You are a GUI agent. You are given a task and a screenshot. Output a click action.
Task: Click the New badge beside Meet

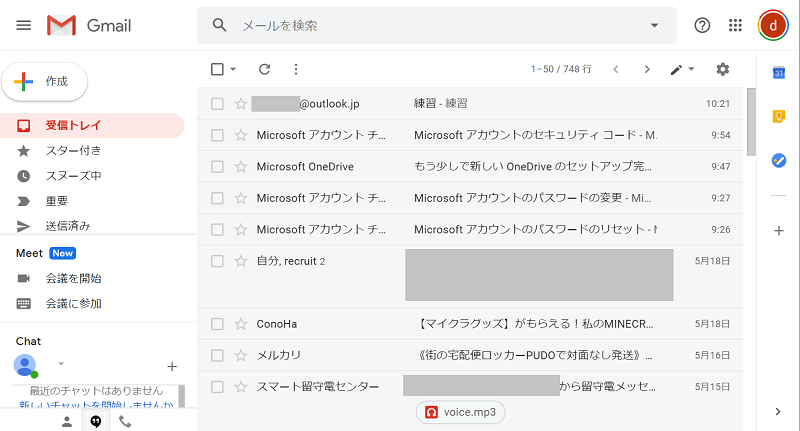point(63,253)
